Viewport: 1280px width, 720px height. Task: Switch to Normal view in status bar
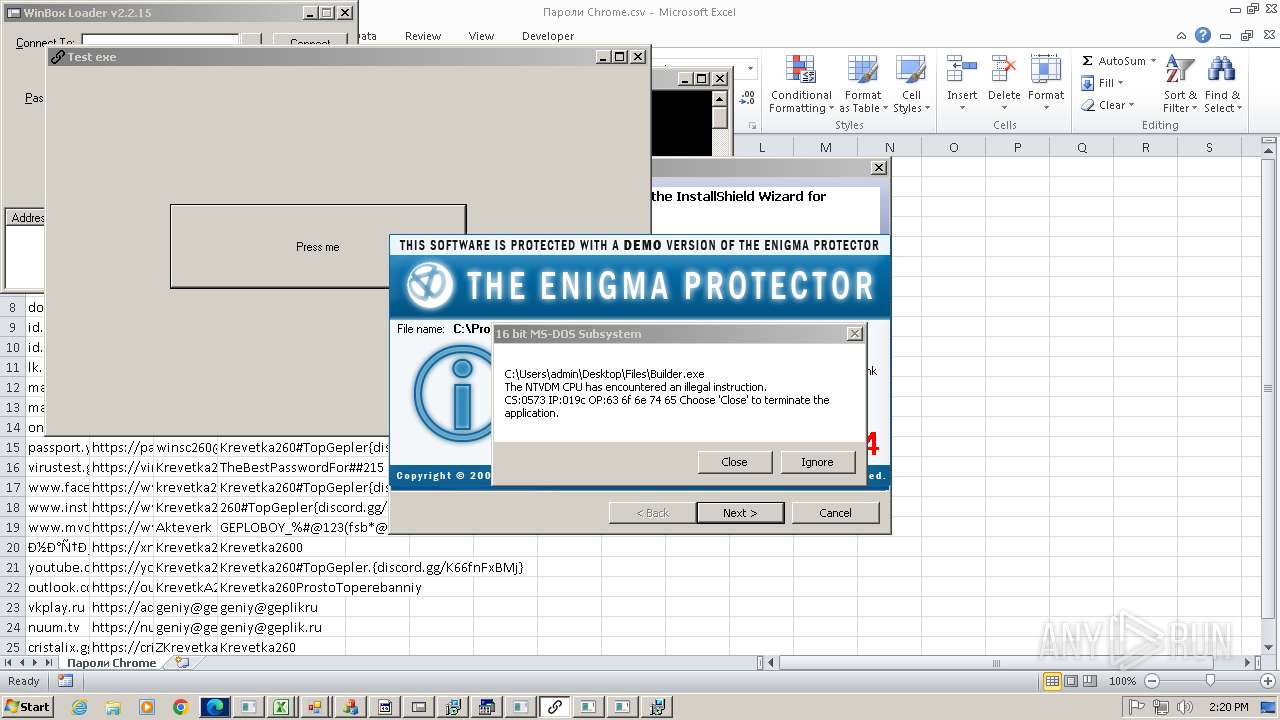click(1052, 681)
